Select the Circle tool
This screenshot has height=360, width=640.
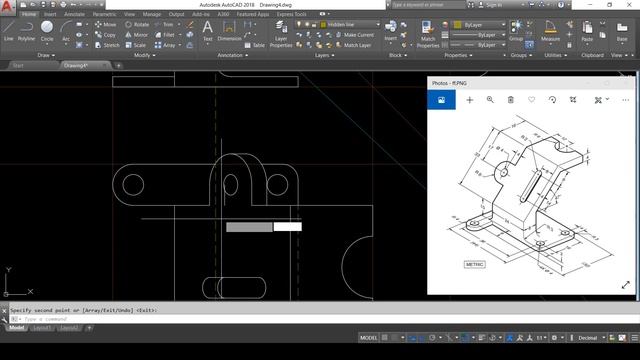(x=47, y=31)
